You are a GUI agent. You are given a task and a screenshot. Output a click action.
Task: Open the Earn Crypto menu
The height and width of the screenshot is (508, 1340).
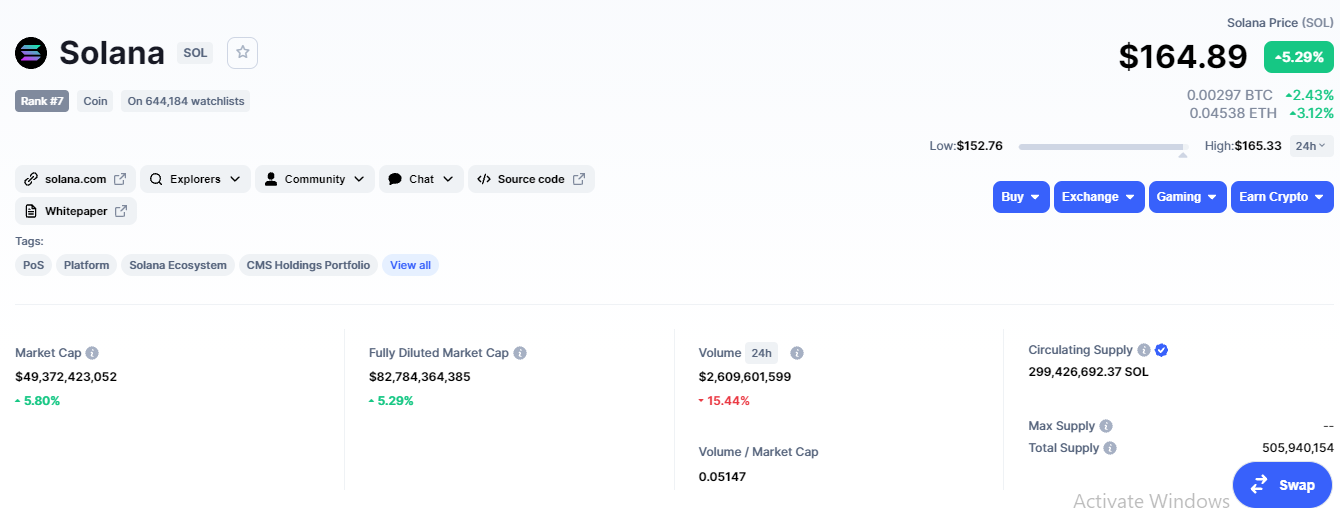click(1281, 197)
